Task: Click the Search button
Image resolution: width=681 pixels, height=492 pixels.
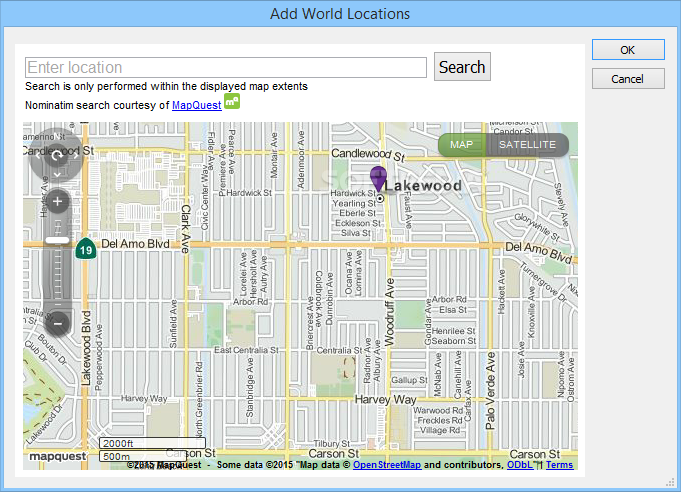Action: click(462, 67)
